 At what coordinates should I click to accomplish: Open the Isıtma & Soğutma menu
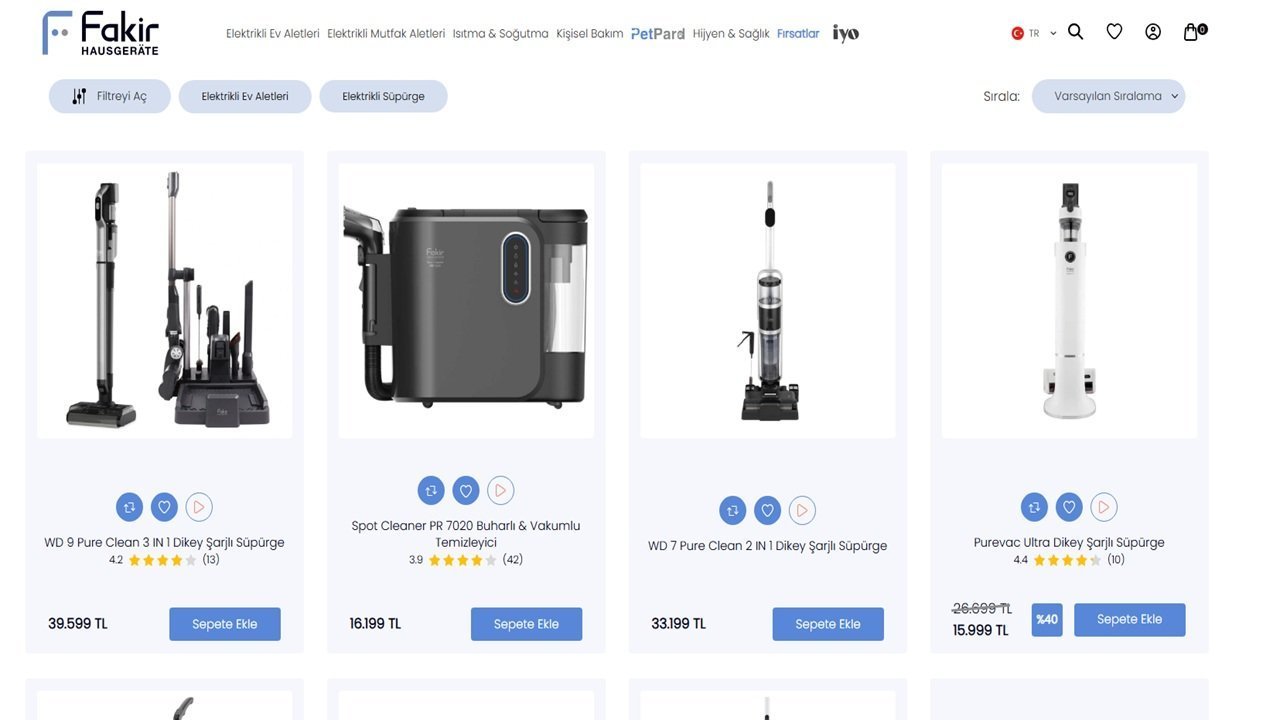point(500,34)
